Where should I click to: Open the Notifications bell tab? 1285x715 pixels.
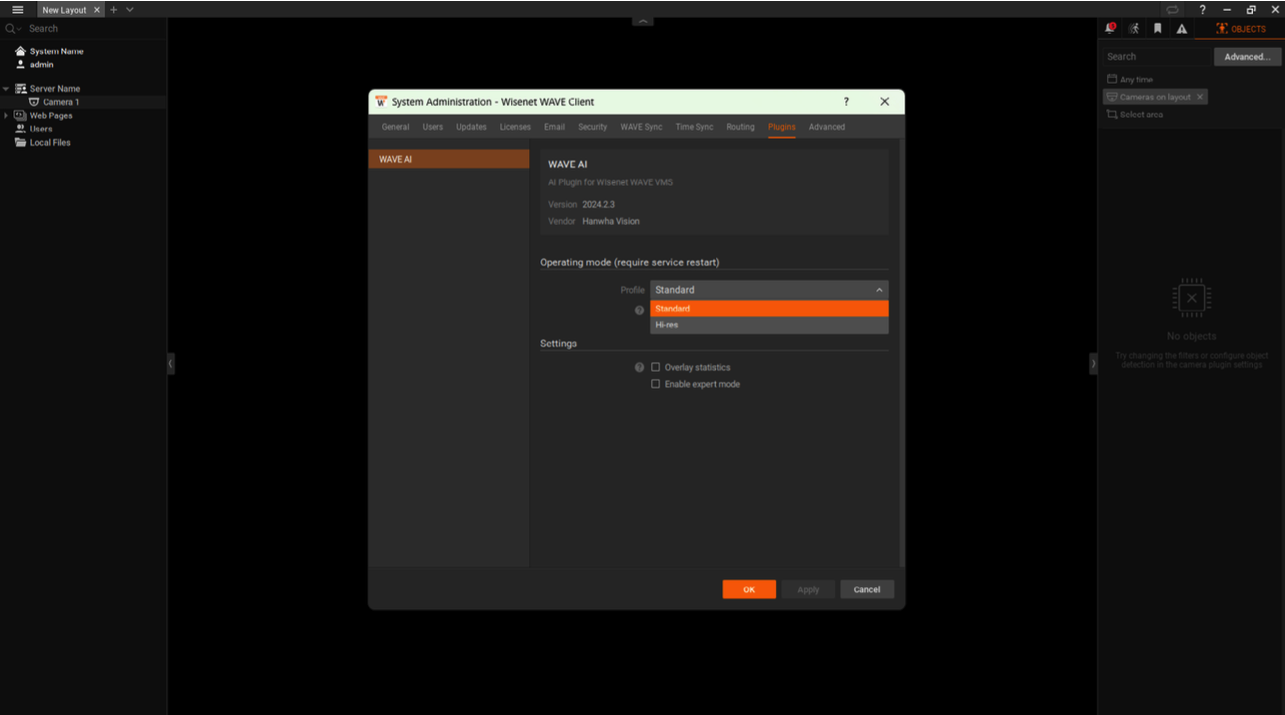[x=1110, y=28]
